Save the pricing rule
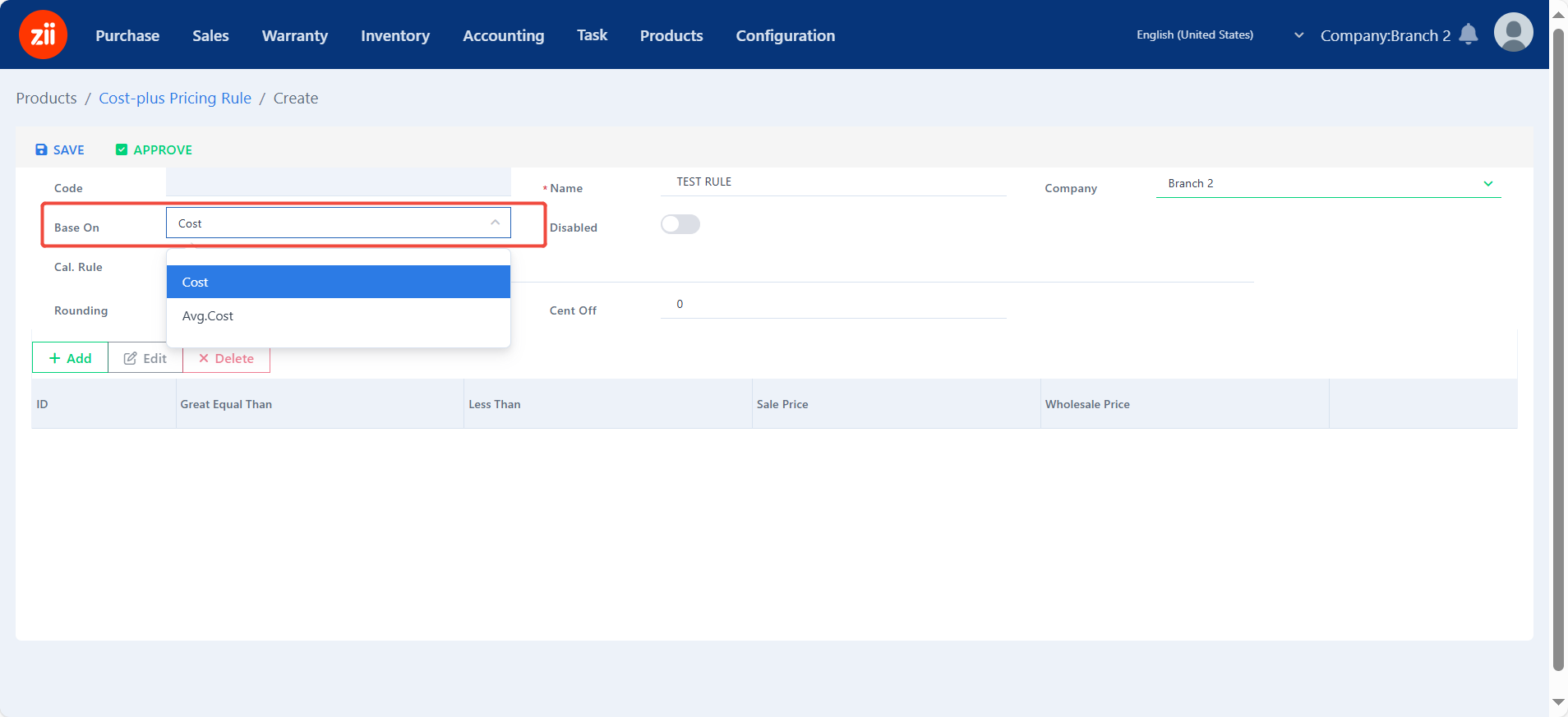The width and height of the screenshot is (1568, 717). pos(60,149)
